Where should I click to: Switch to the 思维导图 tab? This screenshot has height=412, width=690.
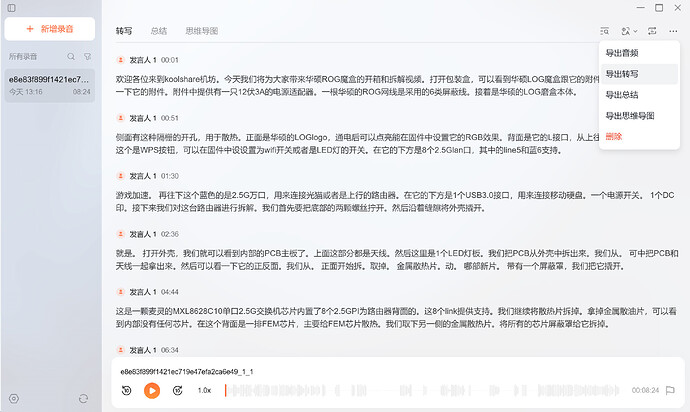pos(202,31)
